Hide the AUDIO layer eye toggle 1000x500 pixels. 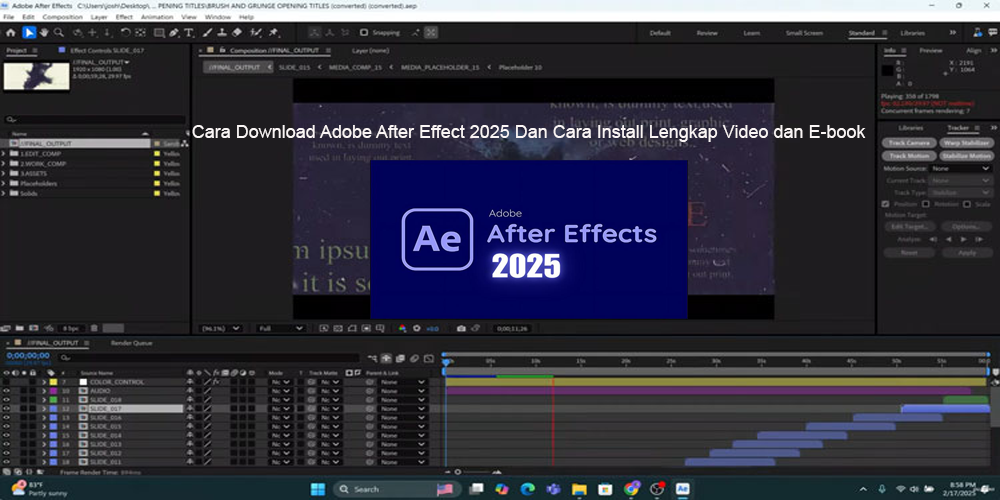(x=6, y=391)
